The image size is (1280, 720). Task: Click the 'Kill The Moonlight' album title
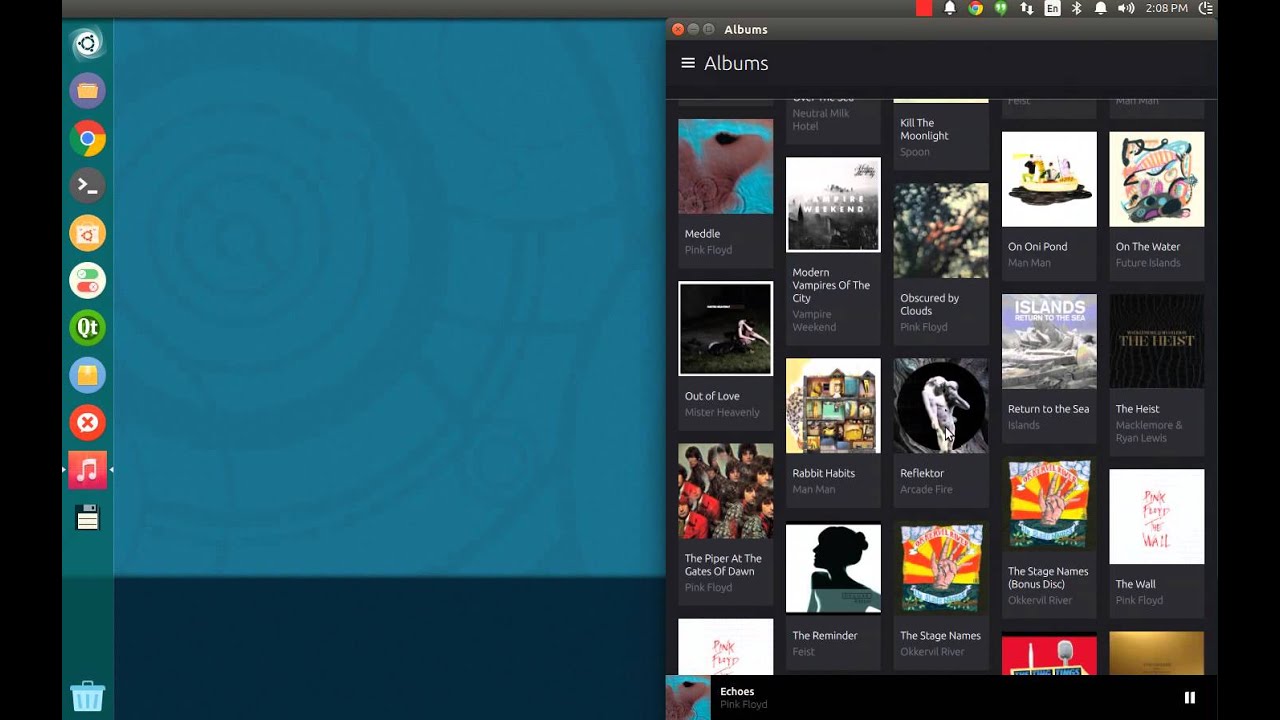(924, 129)
